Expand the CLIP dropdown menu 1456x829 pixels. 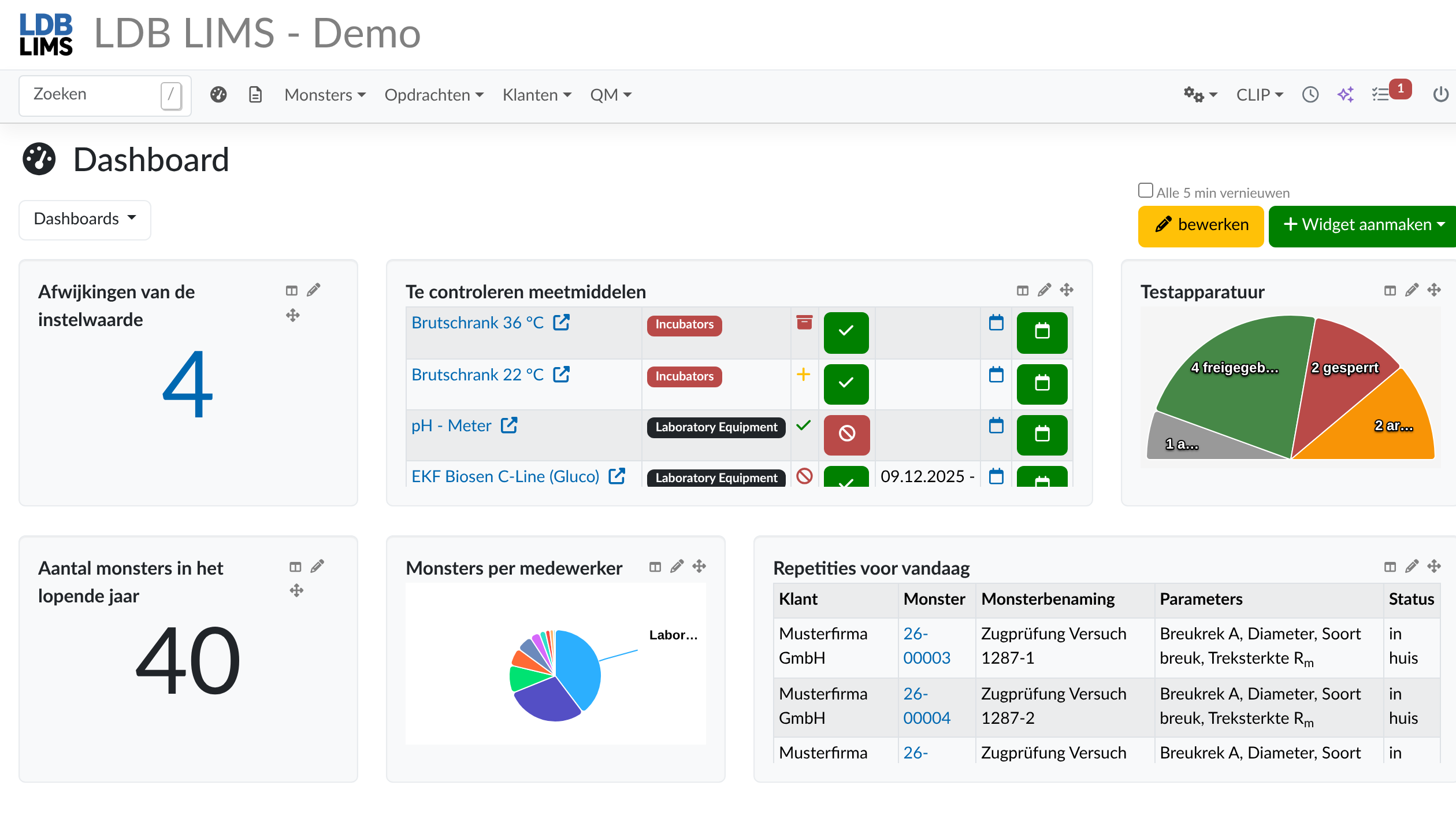tap(1260, 95)
